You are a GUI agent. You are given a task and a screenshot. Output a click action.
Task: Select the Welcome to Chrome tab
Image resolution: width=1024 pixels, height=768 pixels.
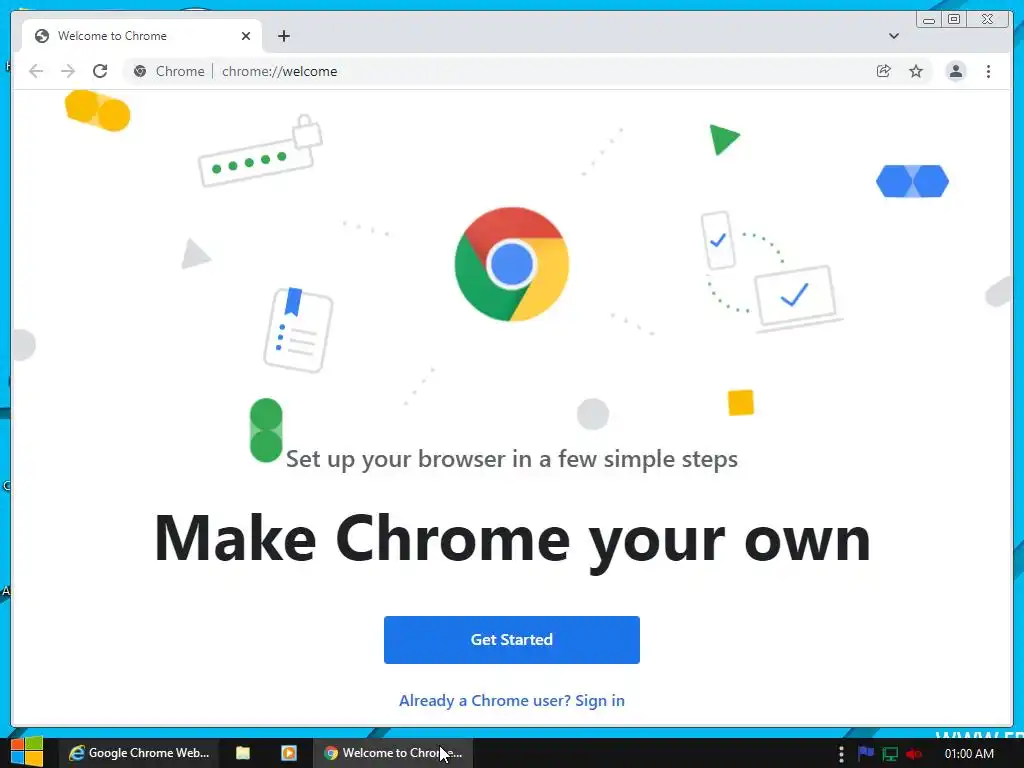(x=142, y=36)
